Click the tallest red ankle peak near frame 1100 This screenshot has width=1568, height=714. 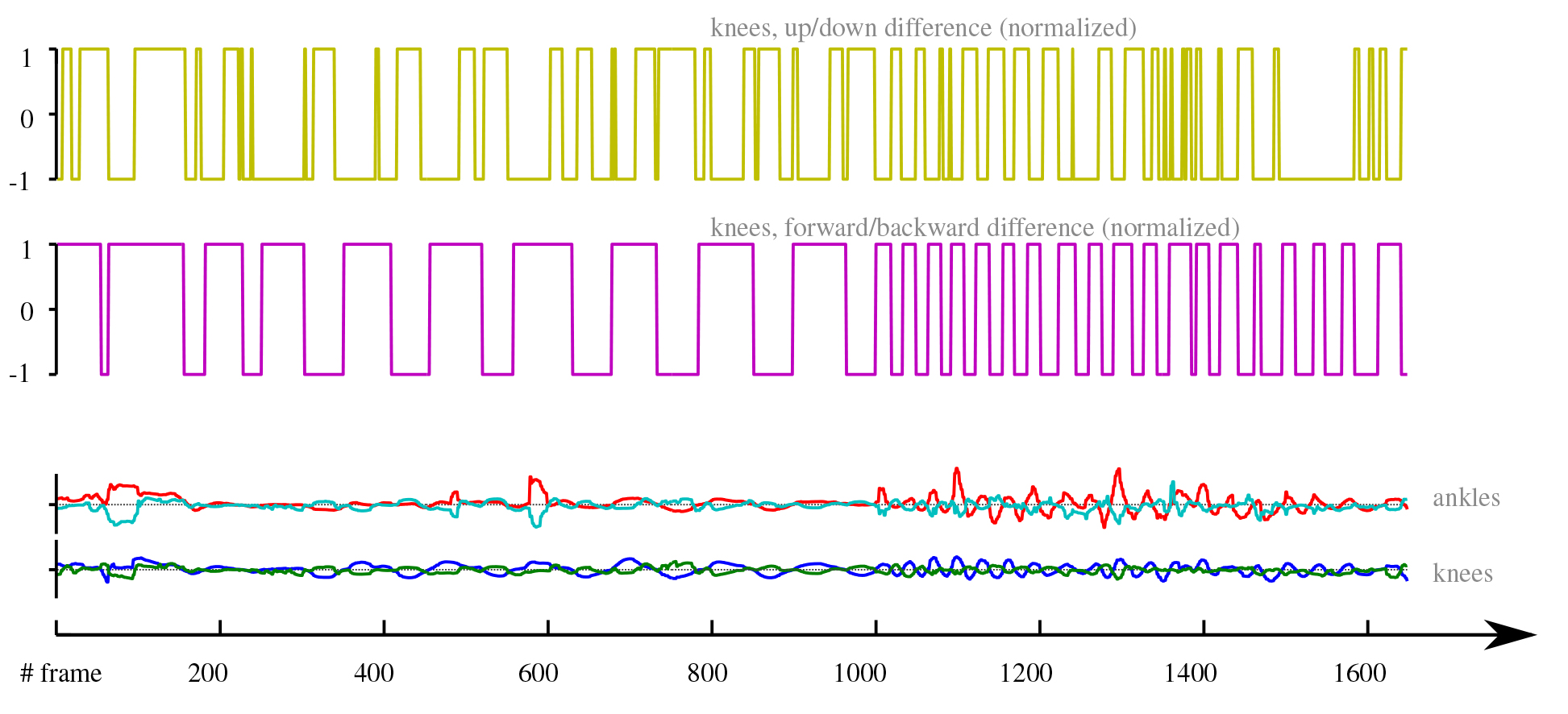pos(957,471)
